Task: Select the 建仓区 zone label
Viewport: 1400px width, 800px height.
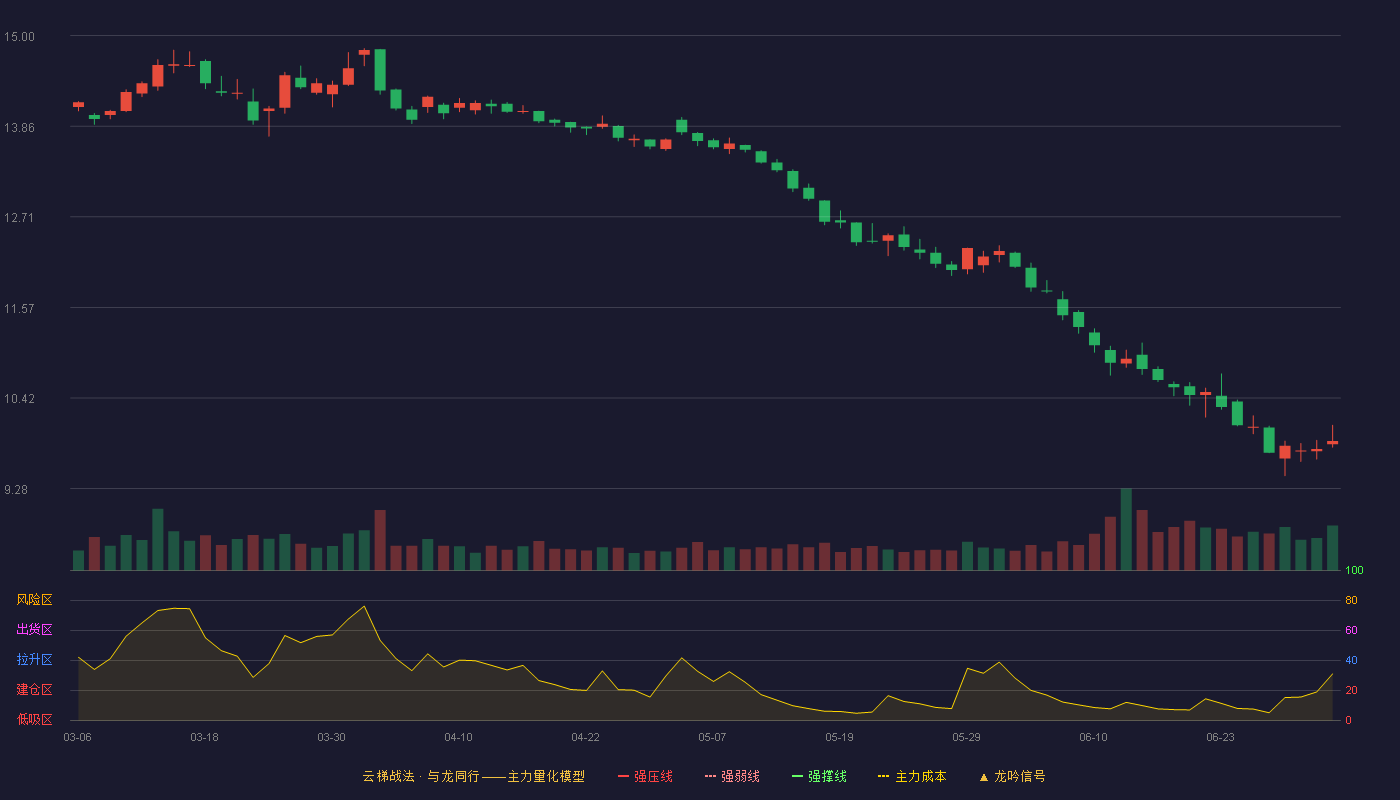Action: click(x=34, y=690)
